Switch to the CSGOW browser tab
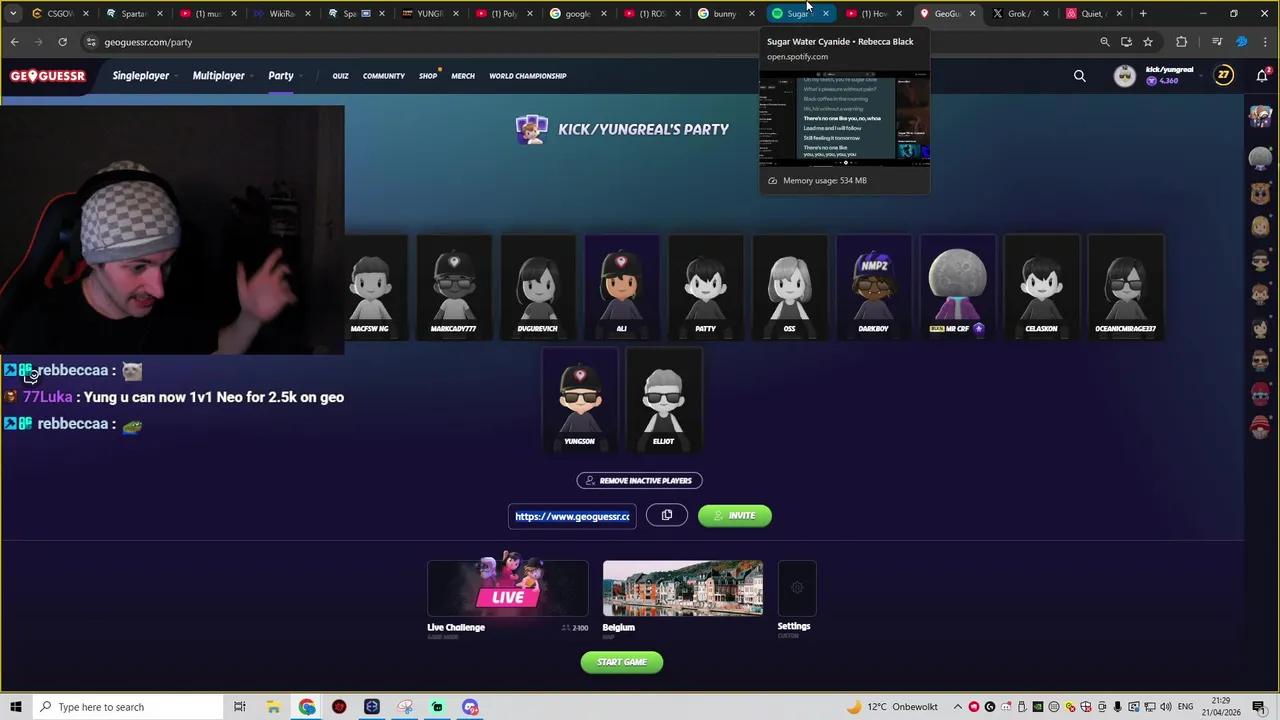The height and width of the screenshot is (720, 1280). 59,14
